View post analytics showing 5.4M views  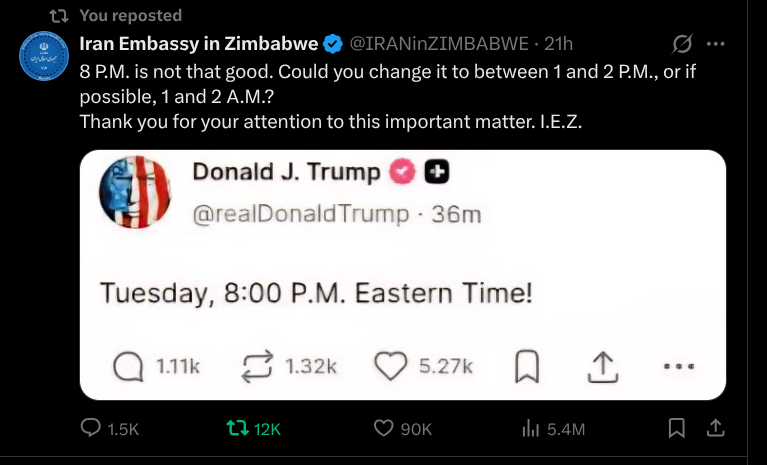click(x=531, y=428)
